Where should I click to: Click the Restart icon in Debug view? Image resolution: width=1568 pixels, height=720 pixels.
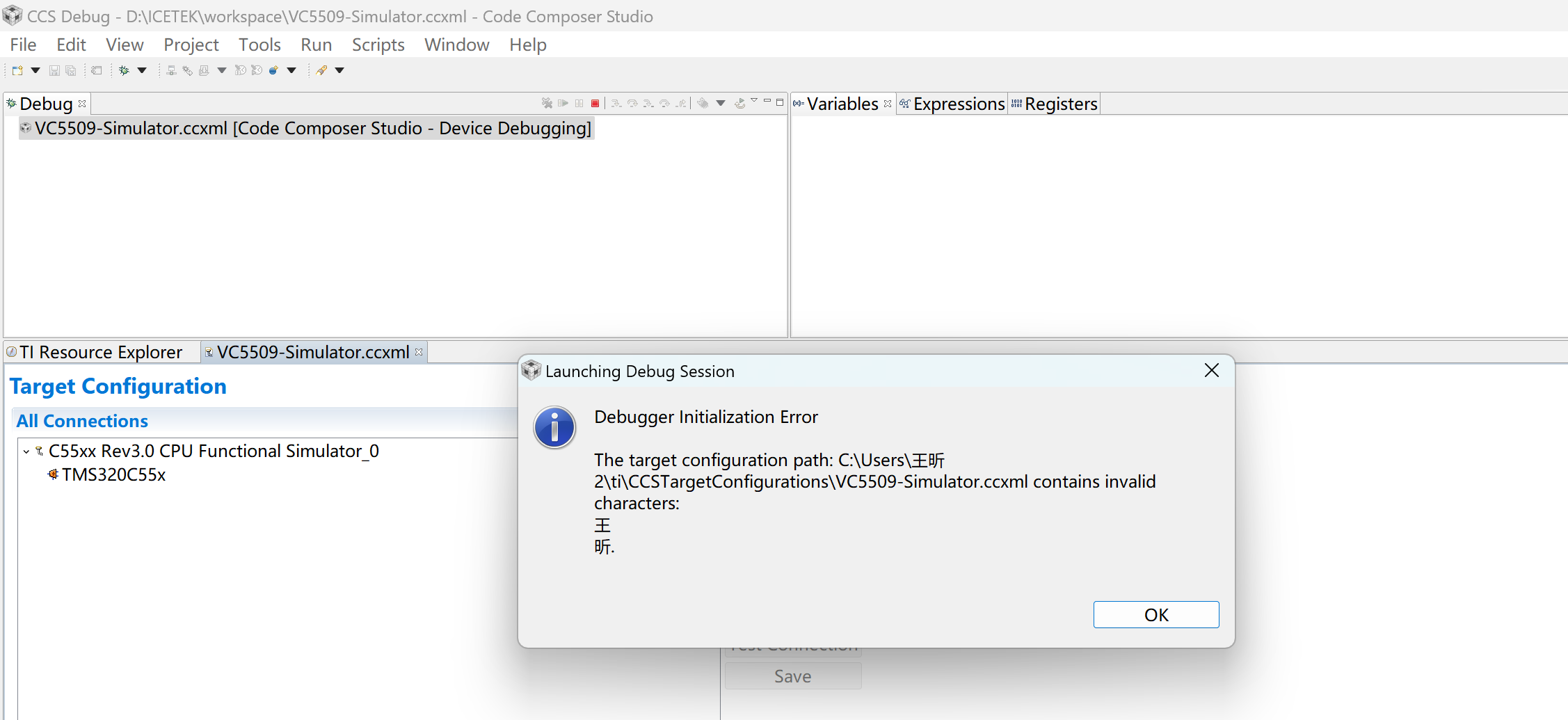(739, 103)
